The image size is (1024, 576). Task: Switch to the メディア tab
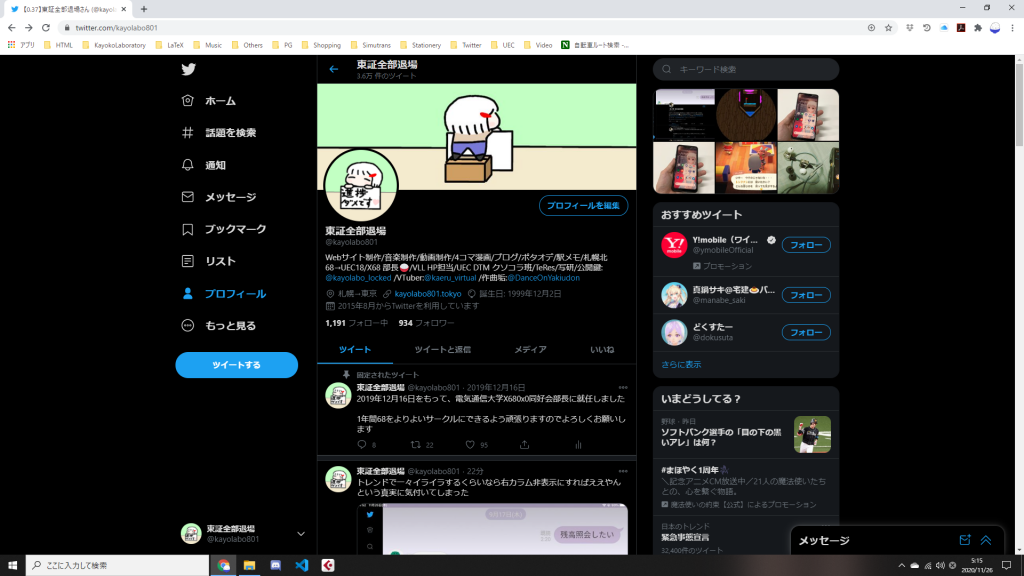click(530, 349)
